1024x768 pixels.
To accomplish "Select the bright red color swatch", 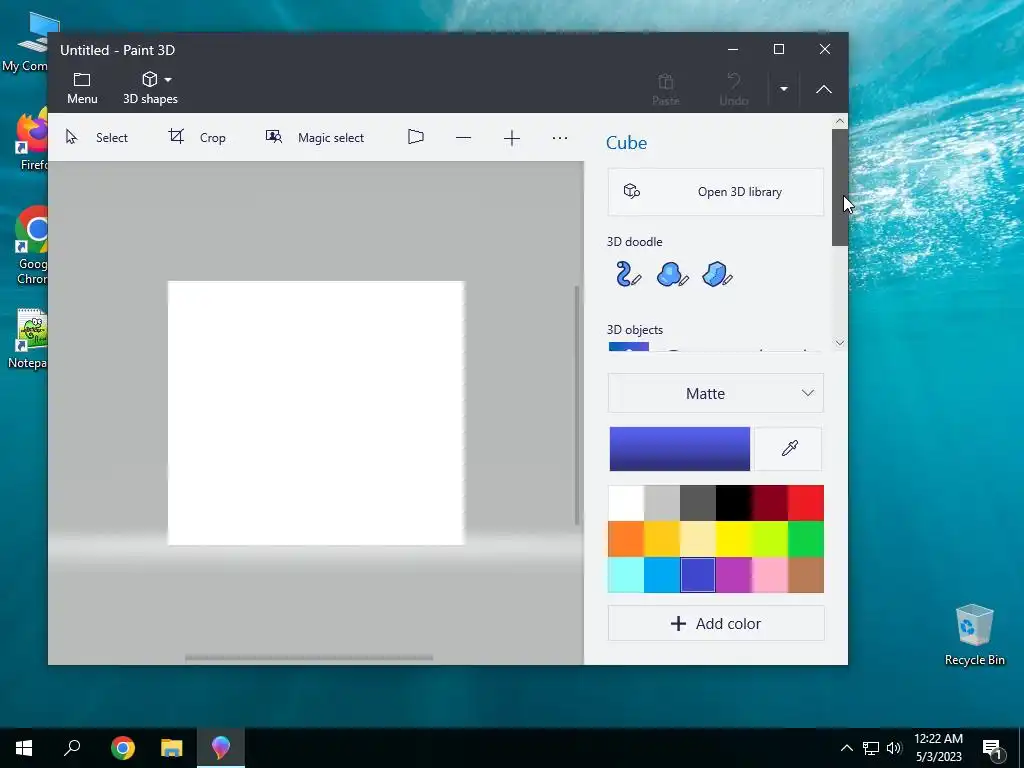I will [x=806, y=503].
